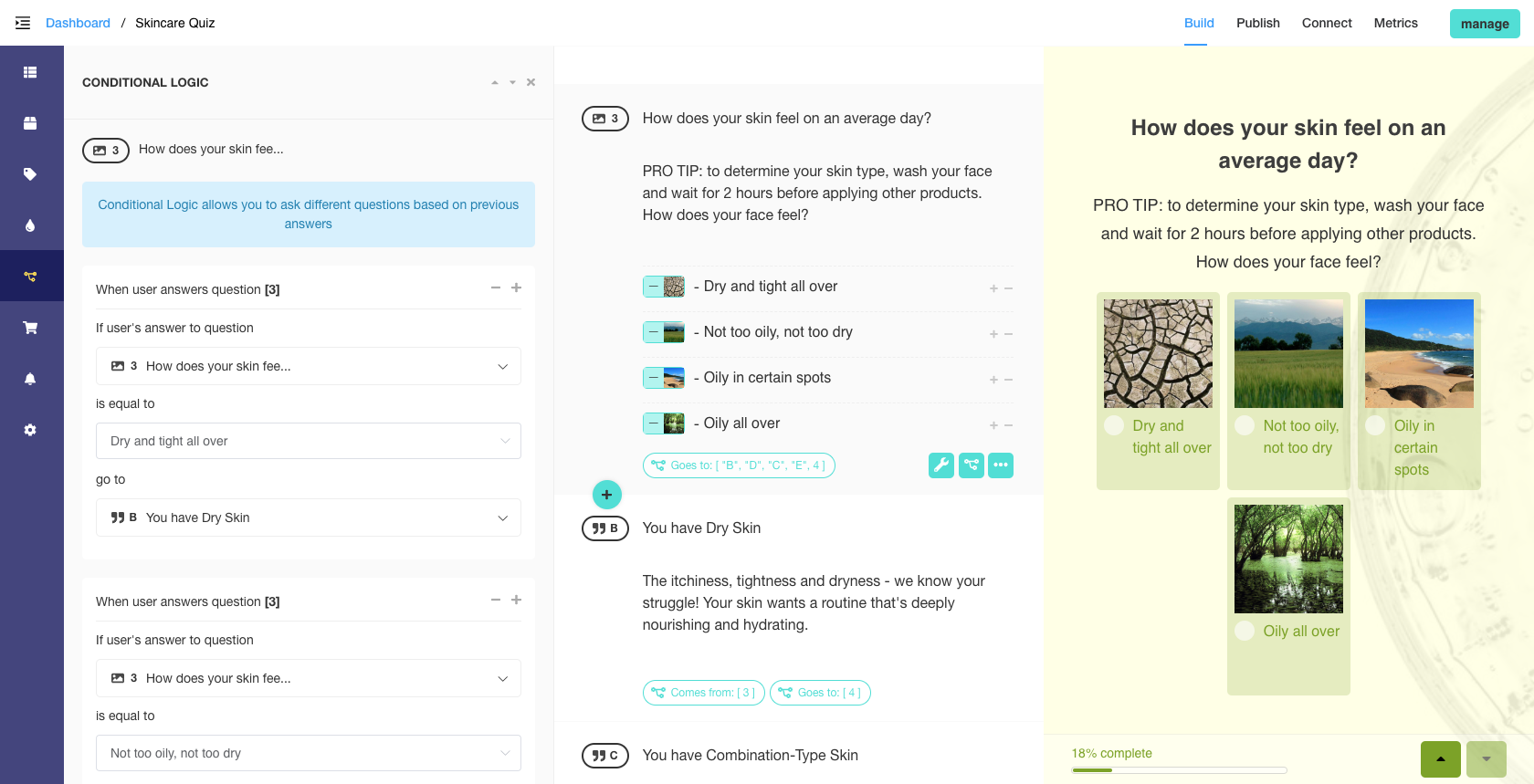This screenshot has height=784, width=1534.
Task: Open 'Not too oily, not too dry' answer dropdown
Action: [x=309, y=753]
